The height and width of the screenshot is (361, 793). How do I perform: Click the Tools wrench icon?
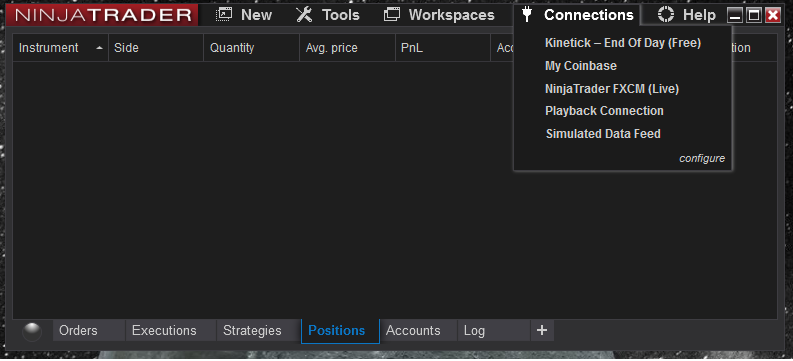tap(304, 15)
